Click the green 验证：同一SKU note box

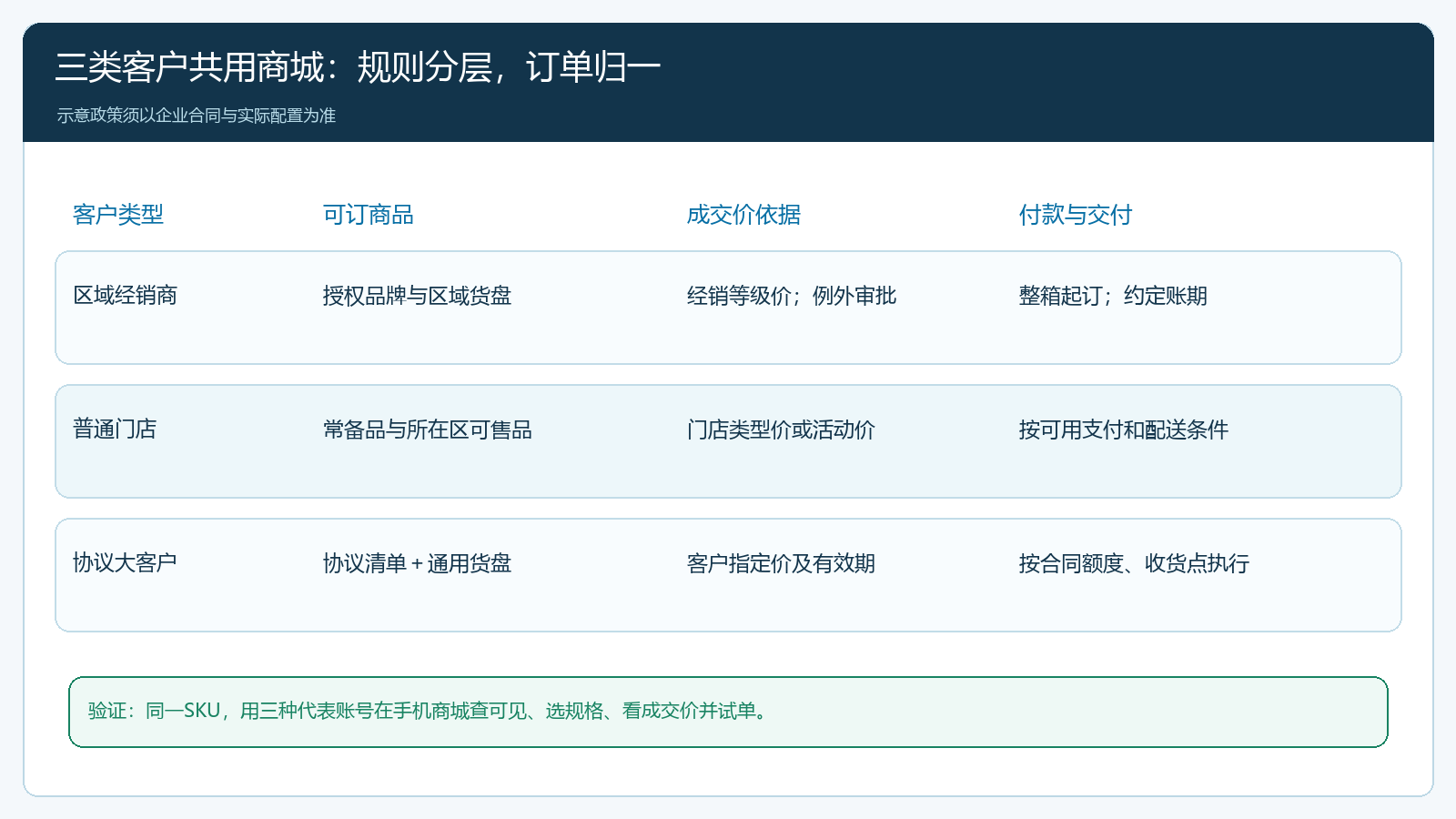click(728, 712)
